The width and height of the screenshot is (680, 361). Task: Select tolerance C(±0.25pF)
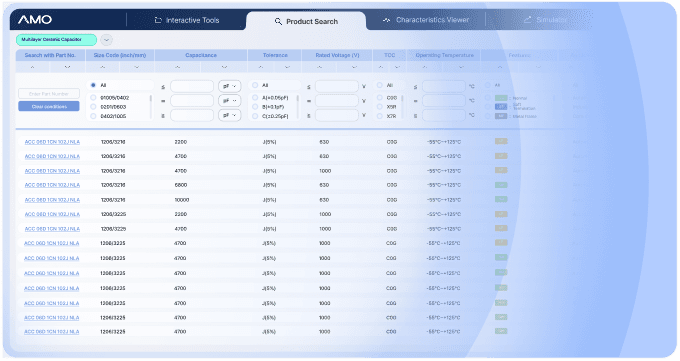click(255, 116)
